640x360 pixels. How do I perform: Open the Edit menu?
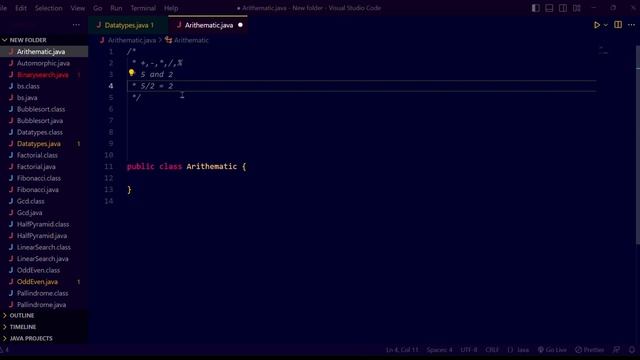click(x=21, y=8)
